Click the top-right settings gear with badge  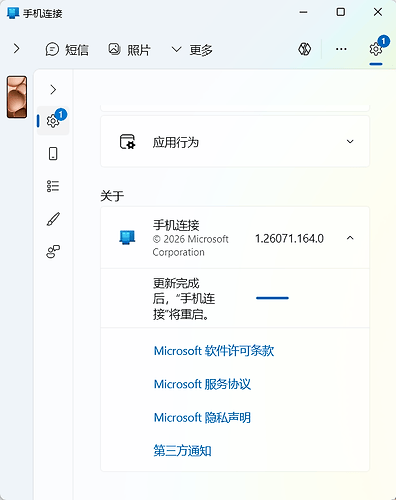pos(376,49)
